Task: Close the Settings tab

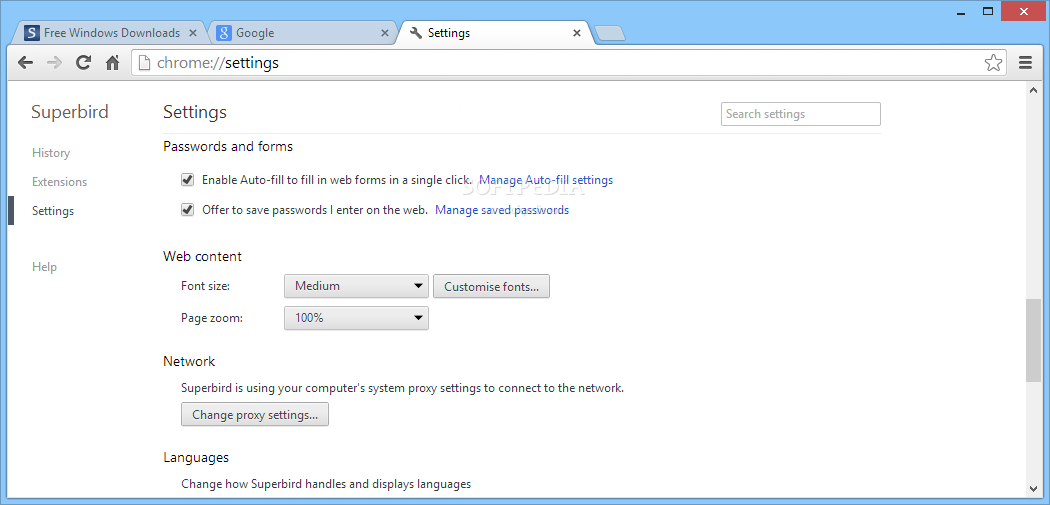Action: point(577,33)
